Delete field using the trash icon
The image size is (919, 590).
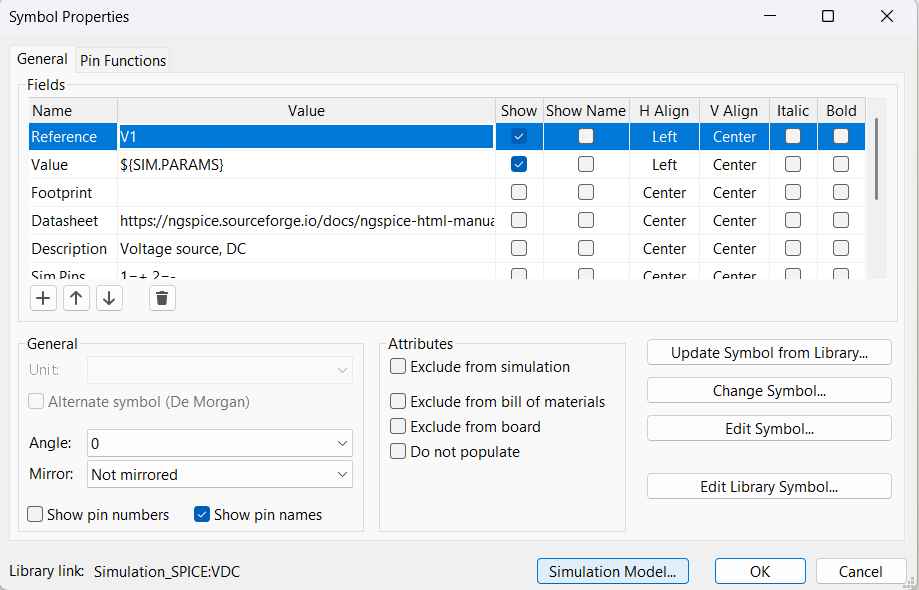pyautogui.click(x=163, y=297)
